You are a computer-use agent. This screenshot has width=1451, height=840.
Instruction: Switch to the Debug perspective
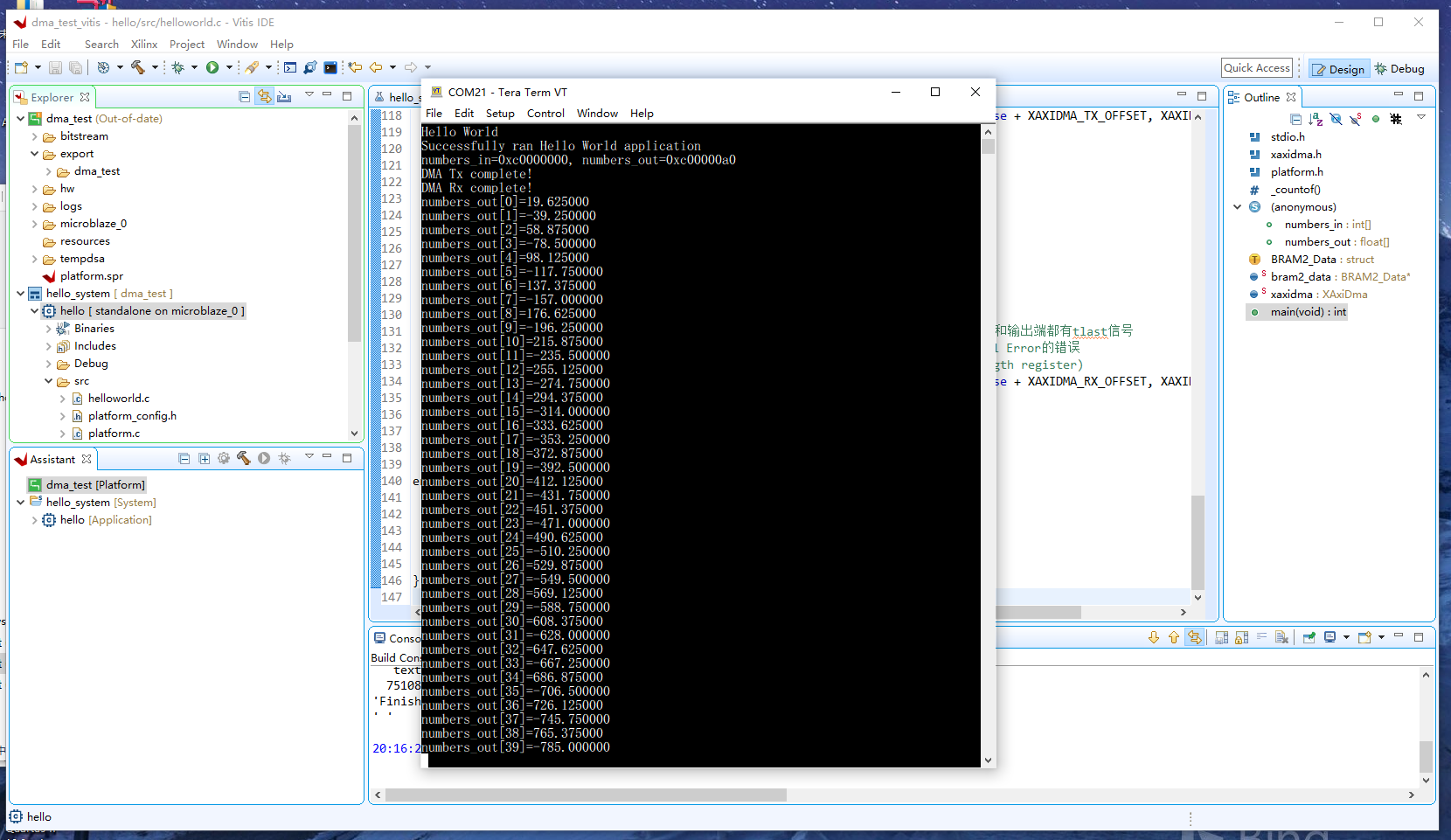(x=1399, y=68)
